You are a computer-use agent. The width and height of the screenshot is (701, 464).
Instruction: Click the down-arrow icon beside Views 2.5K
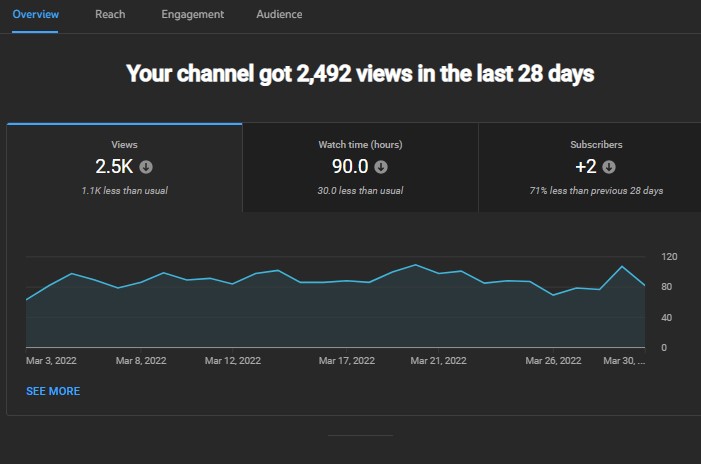pyautogui.click(x=146, y=167)
